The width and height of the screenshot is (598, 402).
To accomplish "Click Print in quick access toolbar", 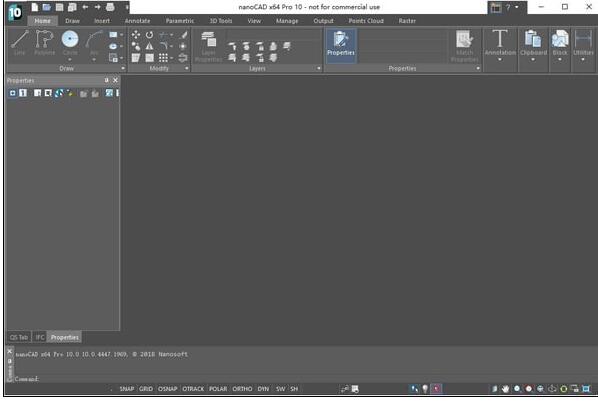I will (110, 7).
